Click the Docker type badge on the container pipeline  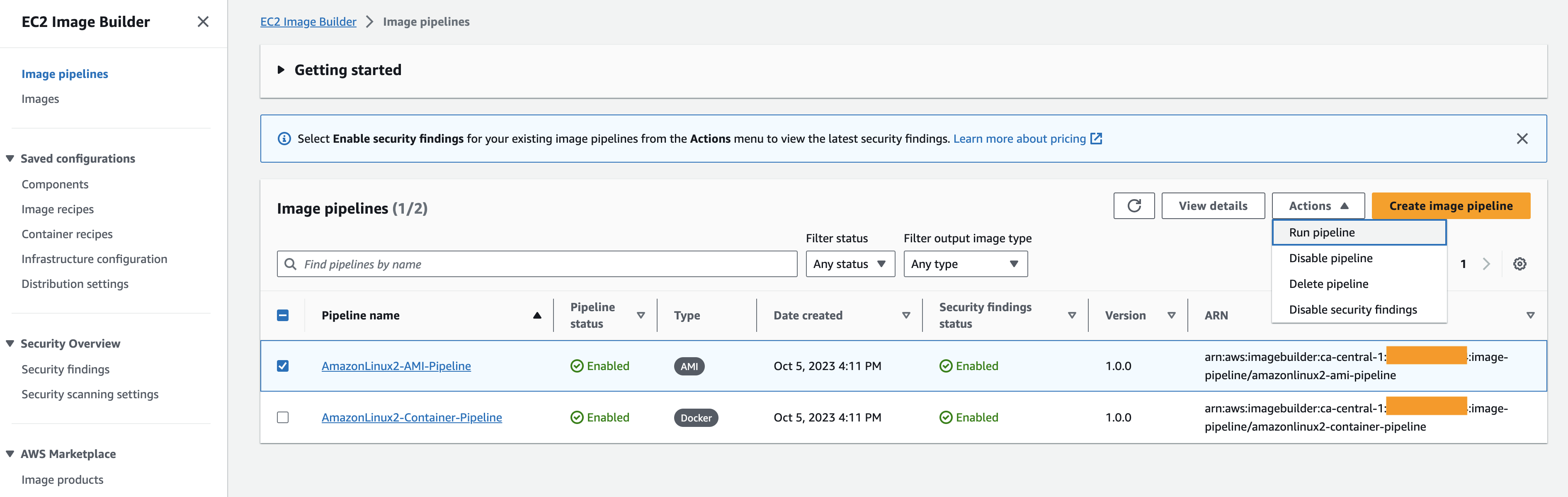[695, 418]
